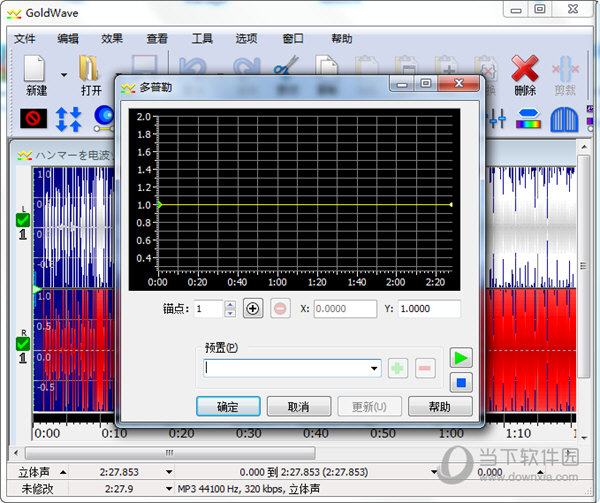Screen dimensions: 600x503
Task: Remove preset with red minus button
Action: (x=425, y=368)
